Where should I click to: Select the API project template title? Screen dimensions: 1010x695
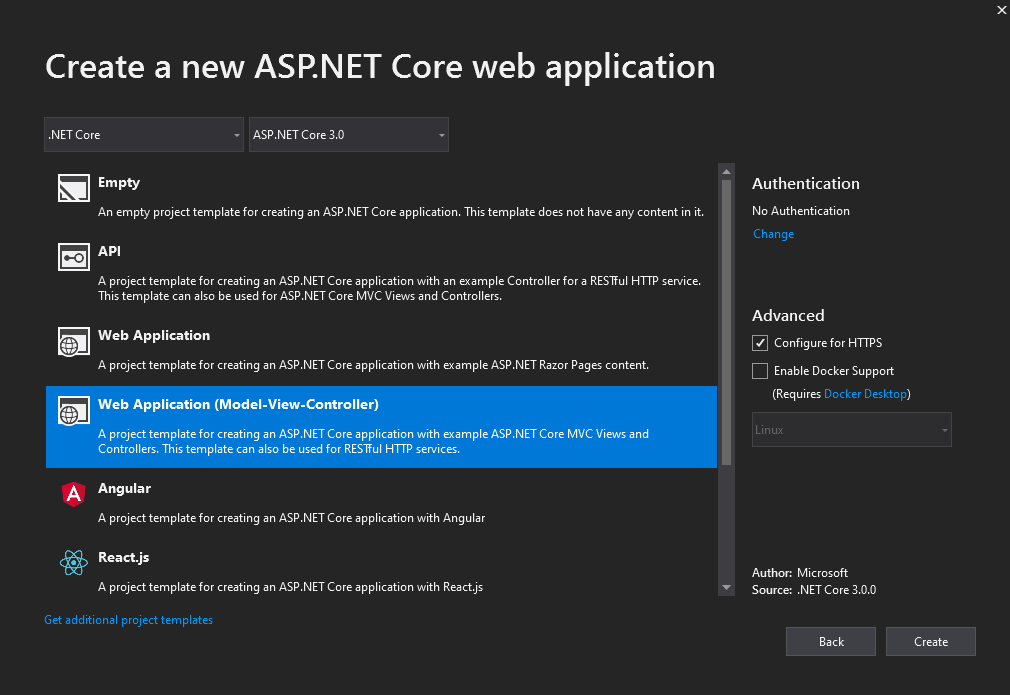109,251
